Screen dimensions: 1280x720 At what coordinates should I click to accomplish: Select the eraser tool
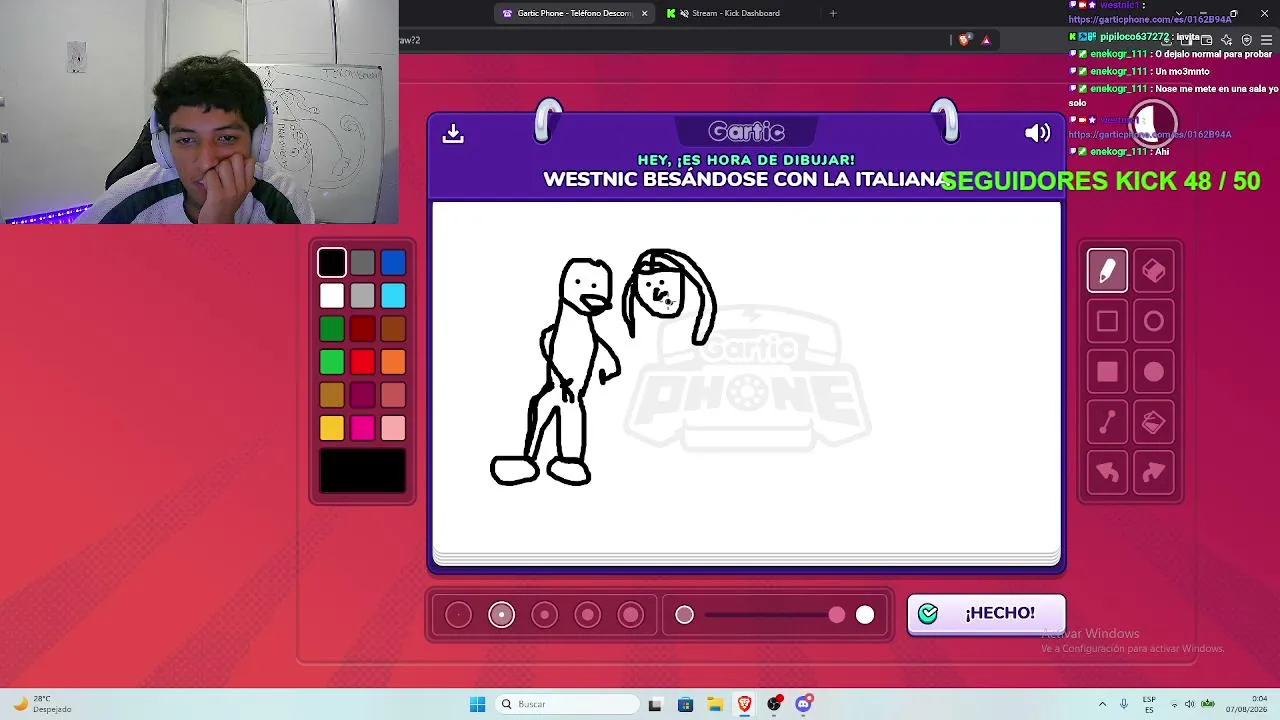point(1153,271)
